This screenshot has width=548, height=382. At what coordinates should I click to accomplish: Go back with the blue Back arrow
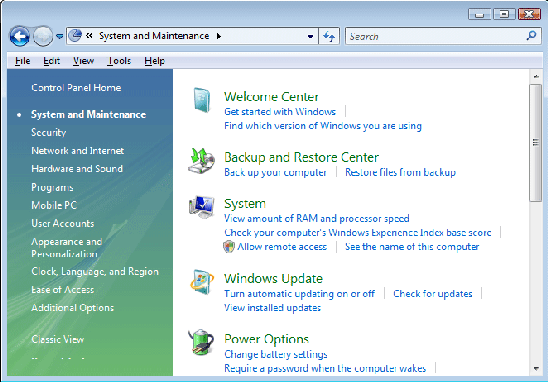19,36
